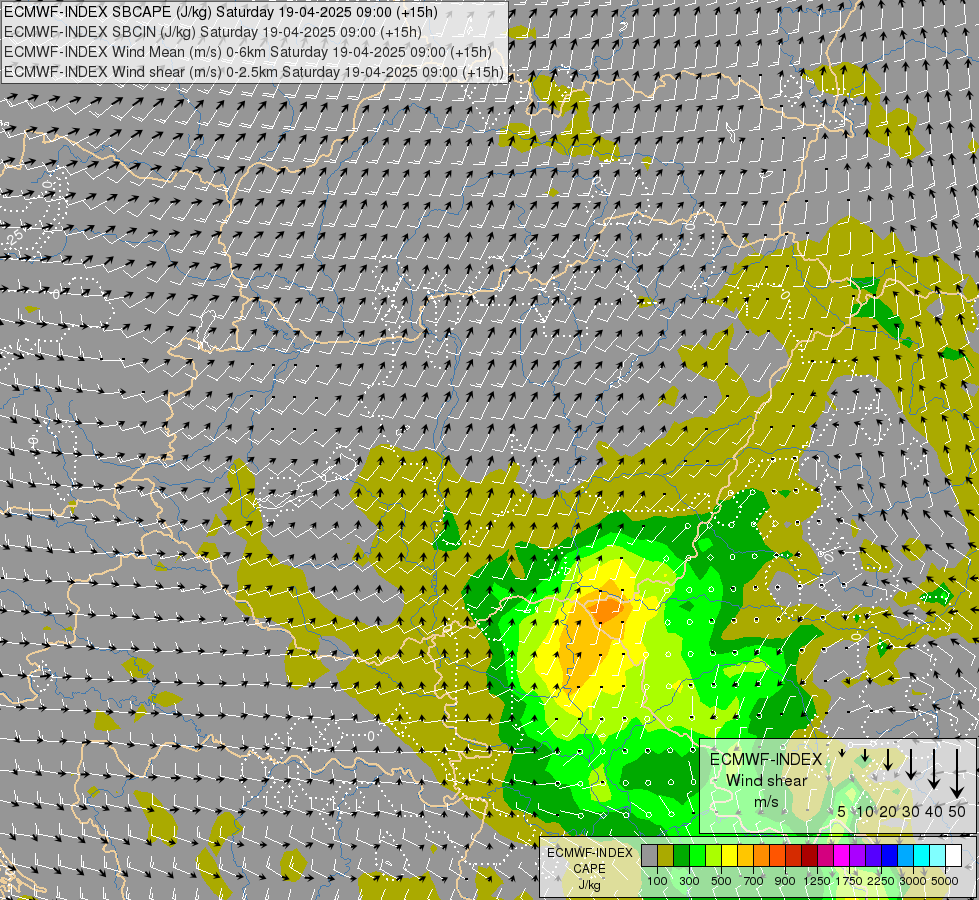Click the '100' CAPE scale label
The width and height of the screenshot is (979, 900).
tap(657, 881)
